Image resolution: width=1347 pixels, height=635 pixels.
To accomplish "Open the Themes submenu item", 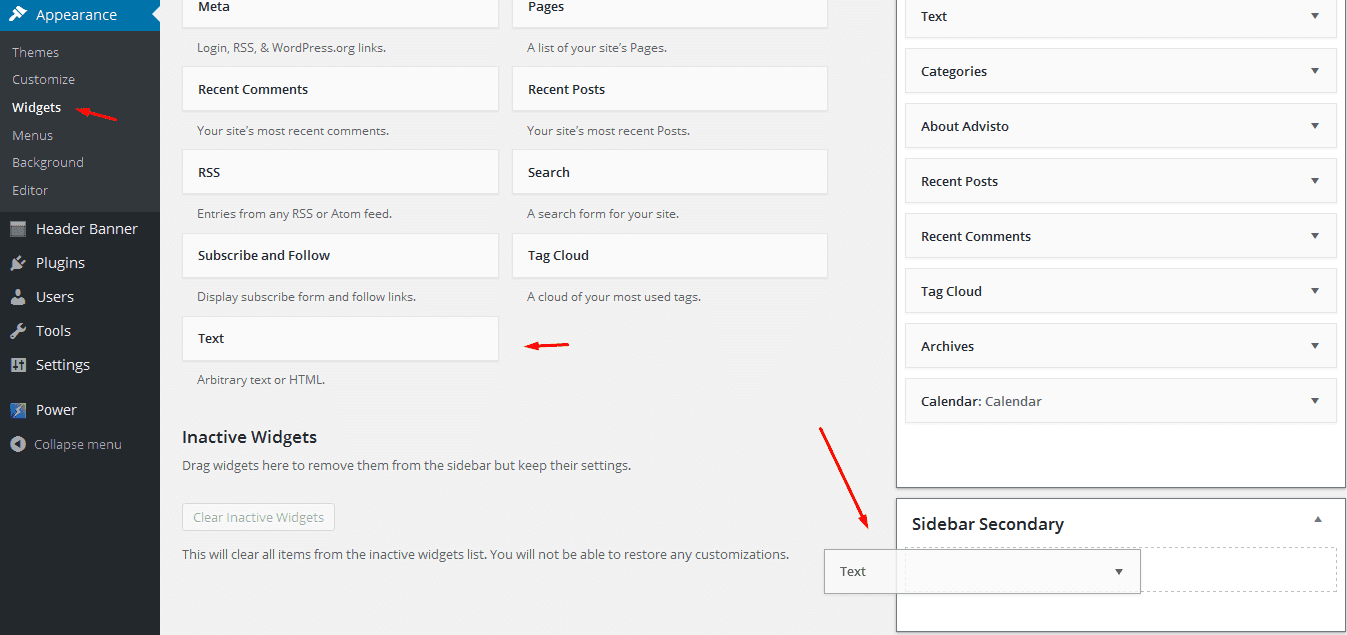I will [35, 52].
